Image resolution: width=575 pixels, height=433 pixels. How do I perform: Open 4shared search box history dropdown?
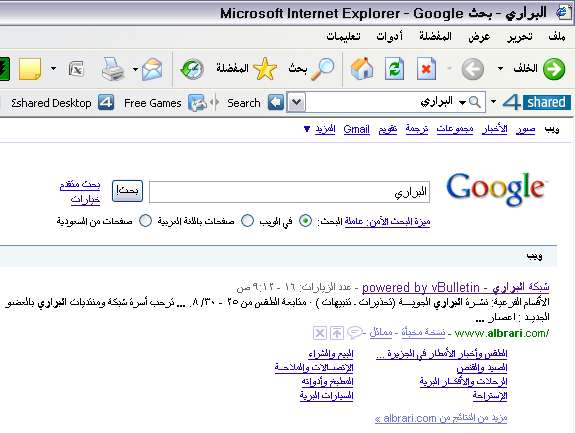(296, 102)
